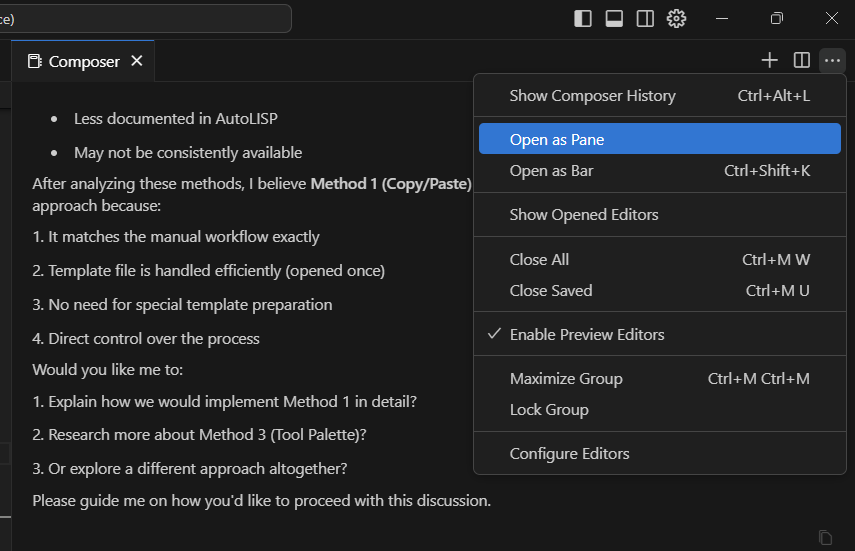Choose Open as Pane
Screen dimensions: 855x551
[x=557, y=139]
